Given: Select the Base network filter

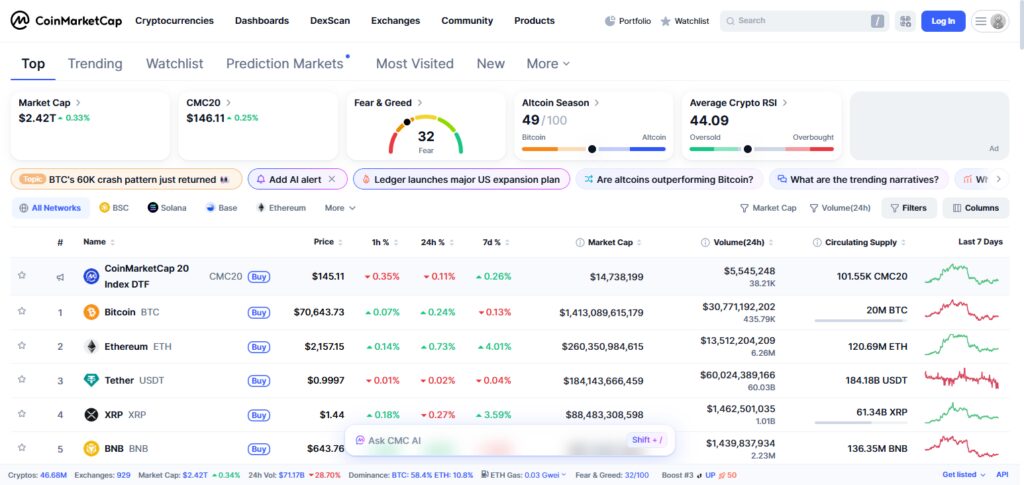Looking at the screenshot, I should click(221, 208).
